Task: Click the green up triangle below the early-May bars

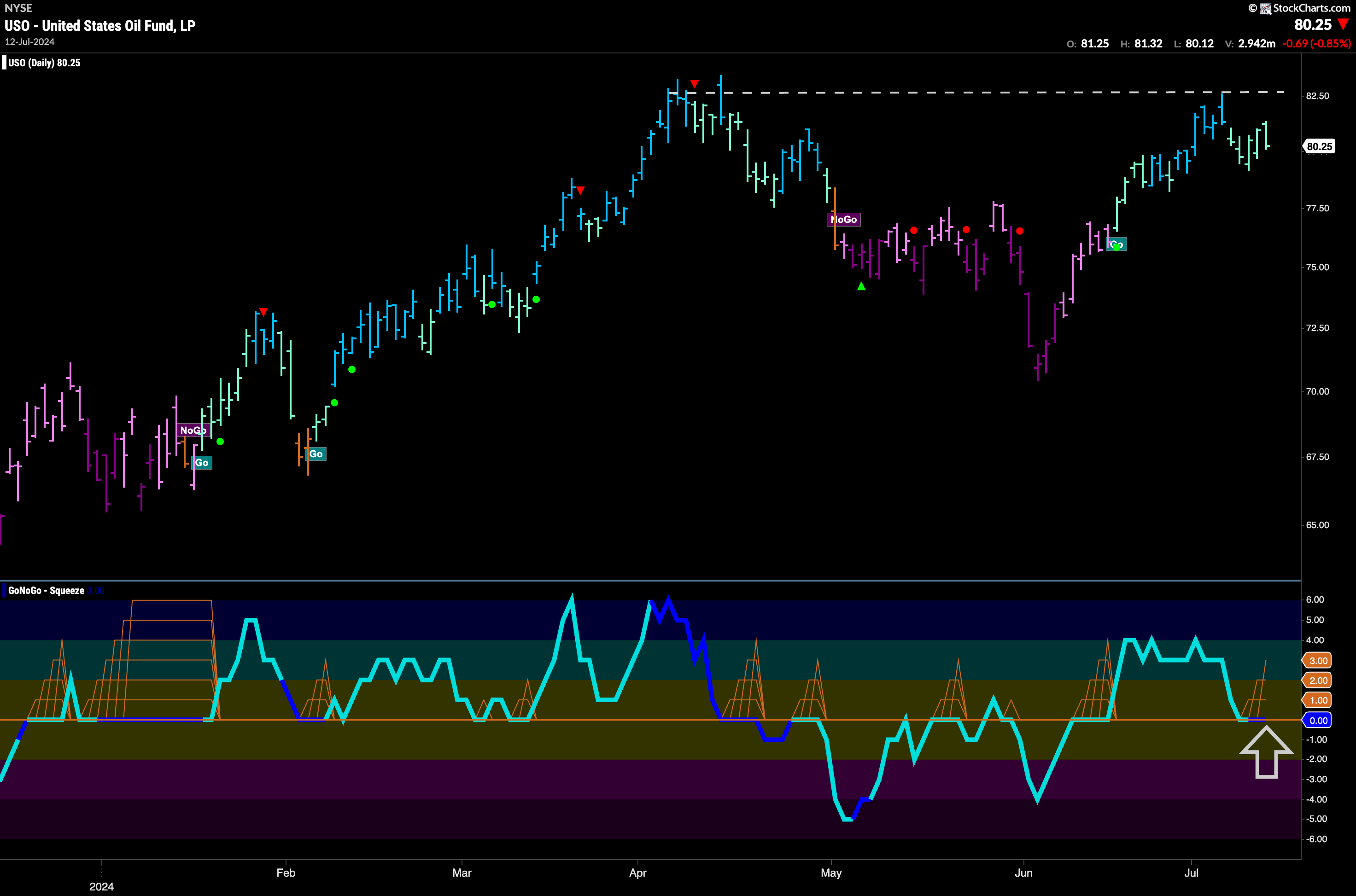Action: tap(861, 286)
